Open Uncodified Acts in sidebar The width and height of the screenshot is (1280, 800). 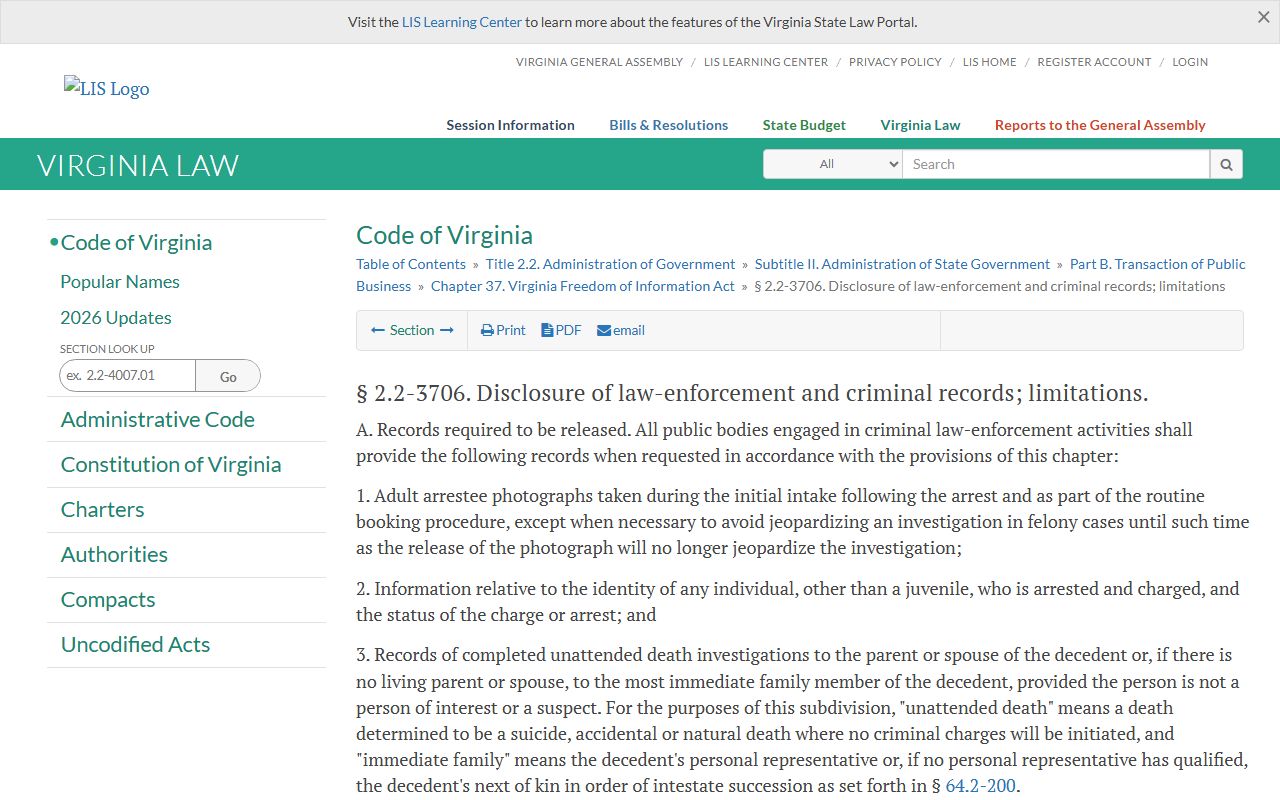pyautogui.click(x=135, y=645)
